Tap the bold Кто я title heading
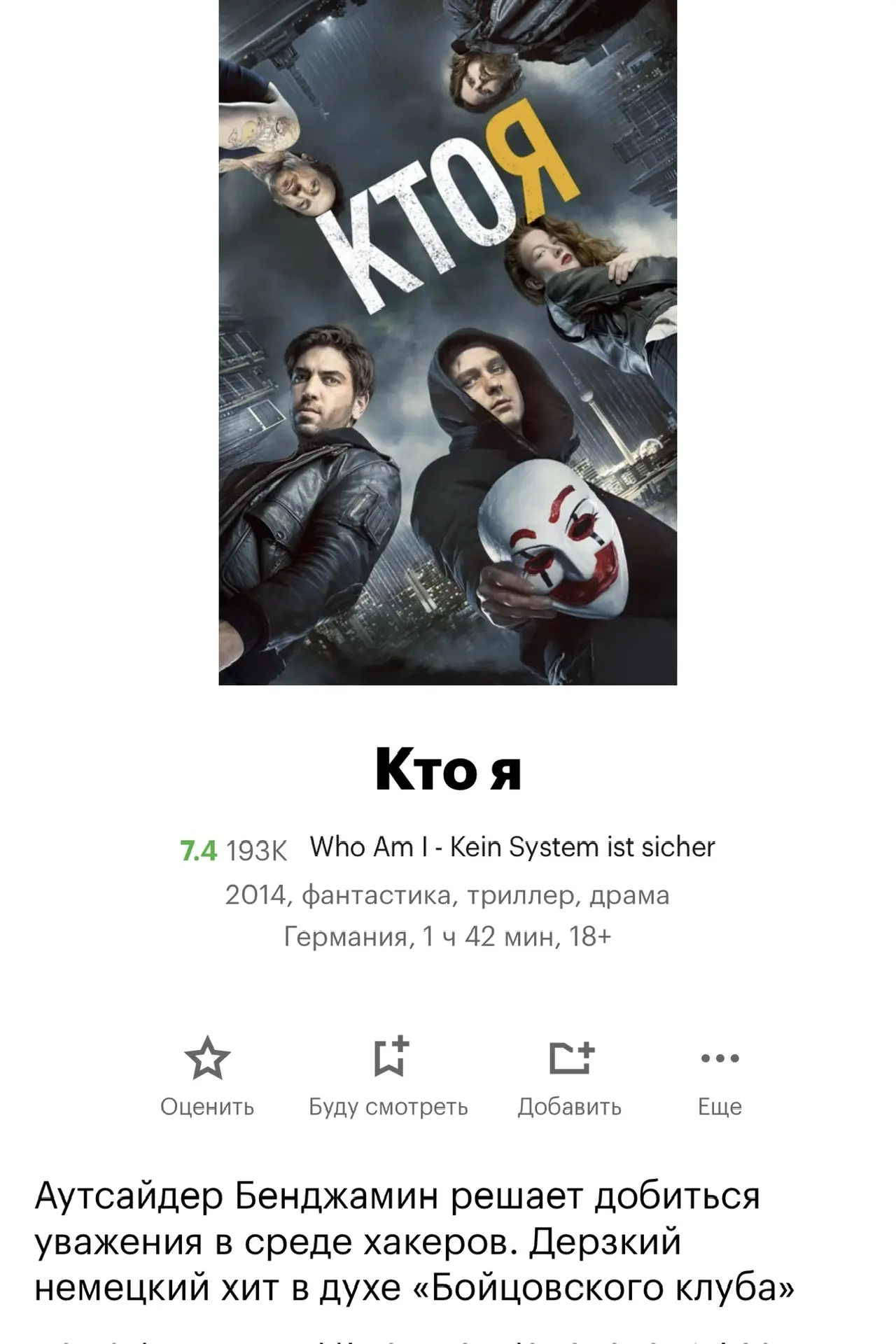This screenshot has height=1344, width=896. [x=448, y=770]
